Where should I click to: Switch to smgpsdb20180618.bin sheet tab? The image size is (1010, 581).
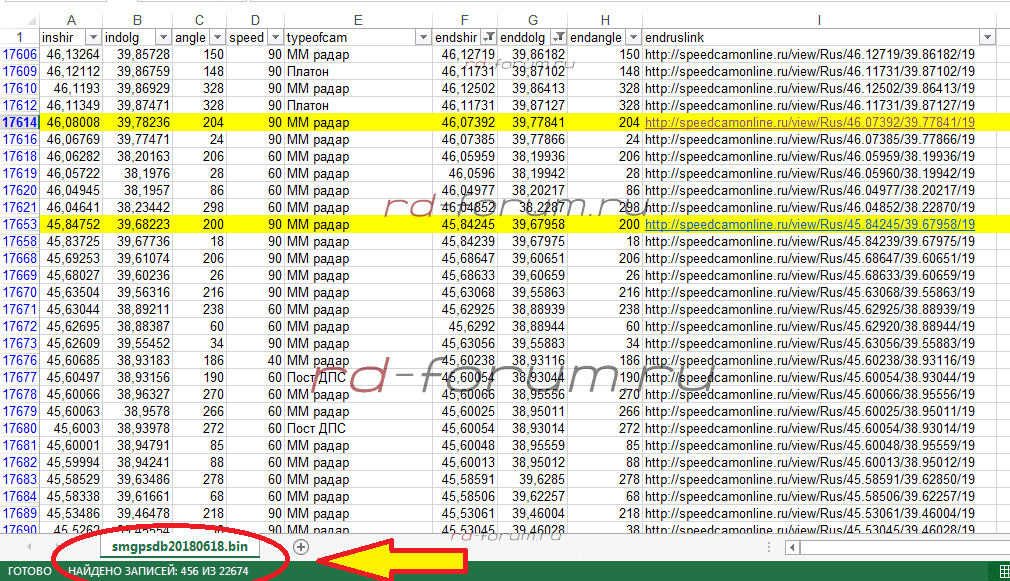[180, 547]
